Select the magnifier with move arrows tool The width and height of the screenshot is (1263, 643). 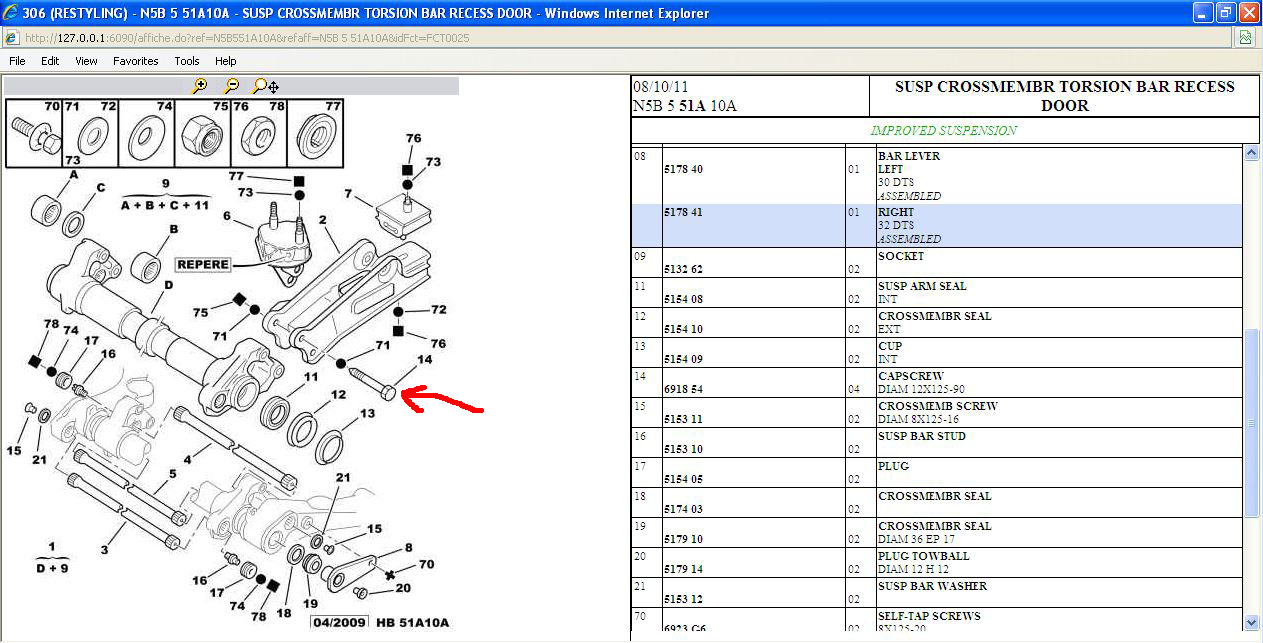pos(265,86)
